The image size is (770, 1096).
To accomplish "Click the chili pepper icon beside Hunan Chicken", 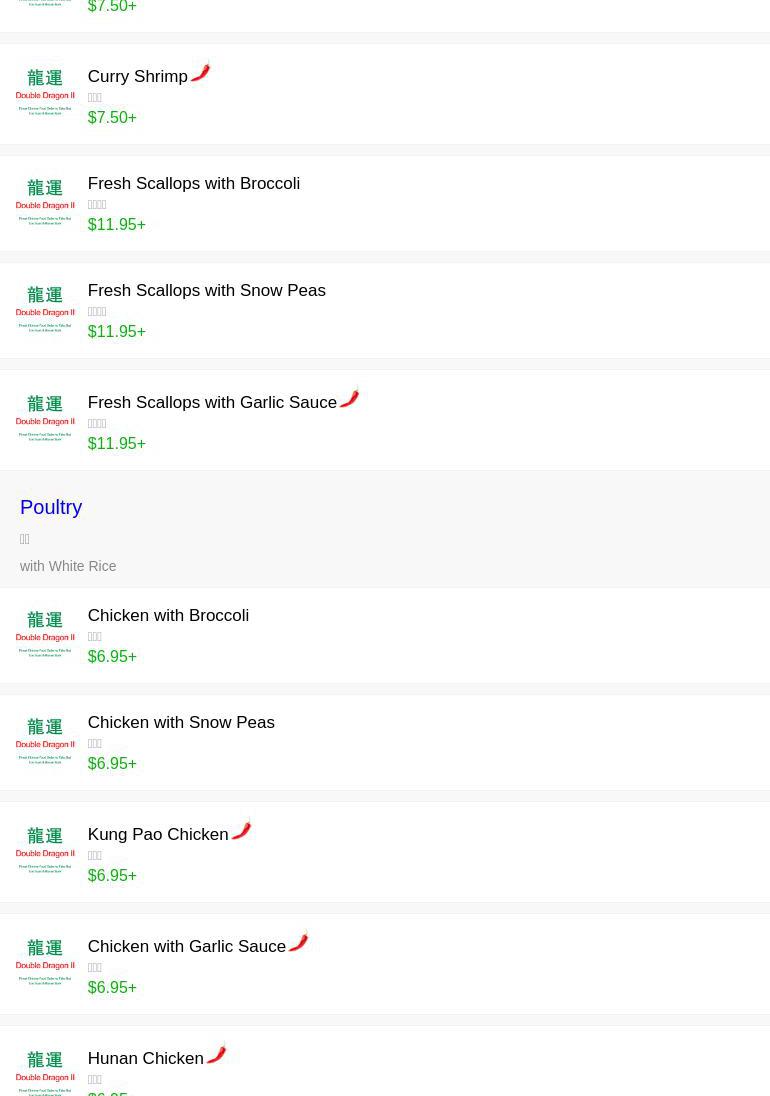I will tap(216, 1054).
